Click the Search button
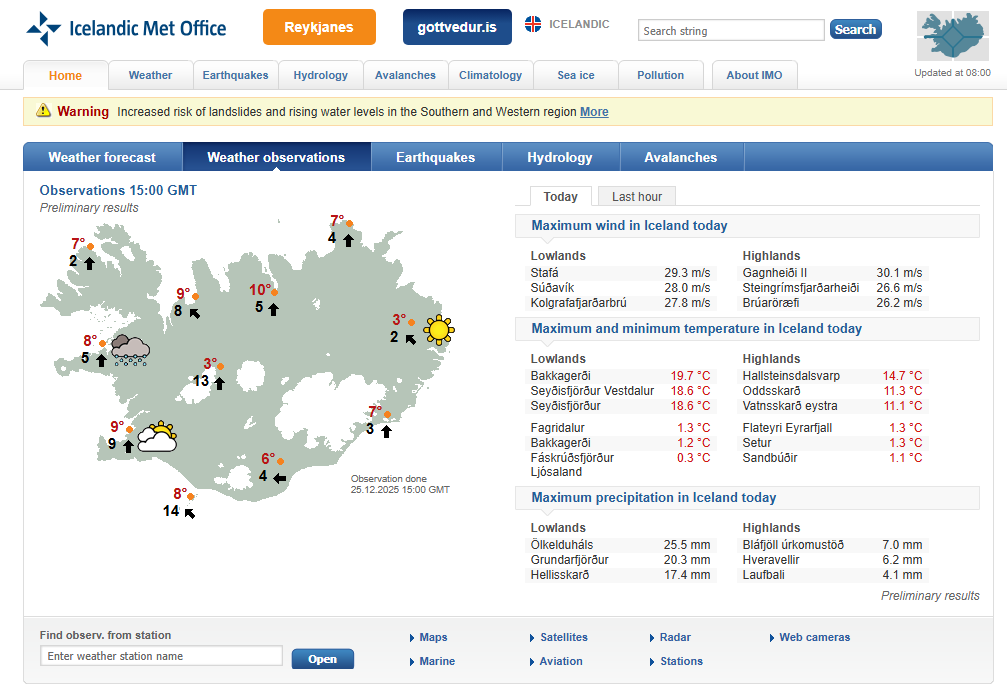The height and width of the screenshot is (687, 1007). pos(855,30)
